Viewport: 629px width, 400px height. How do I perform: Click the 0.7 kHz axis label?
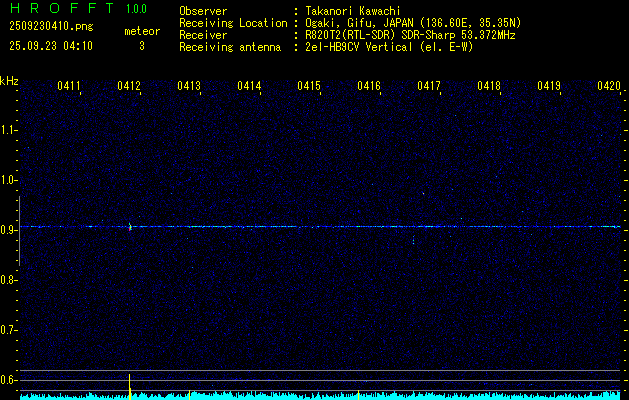pos(8,330)
